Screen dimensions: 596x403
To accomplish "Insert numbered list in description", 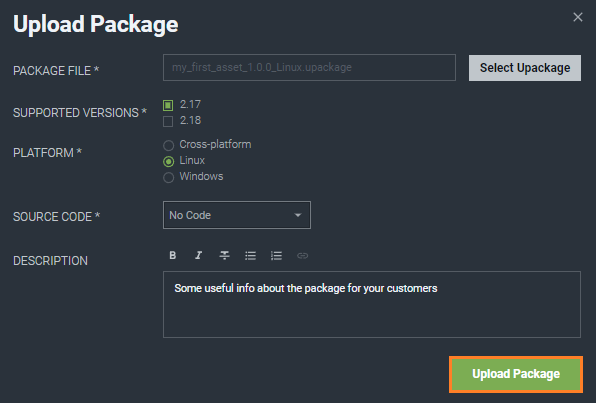I will point(276,255).
